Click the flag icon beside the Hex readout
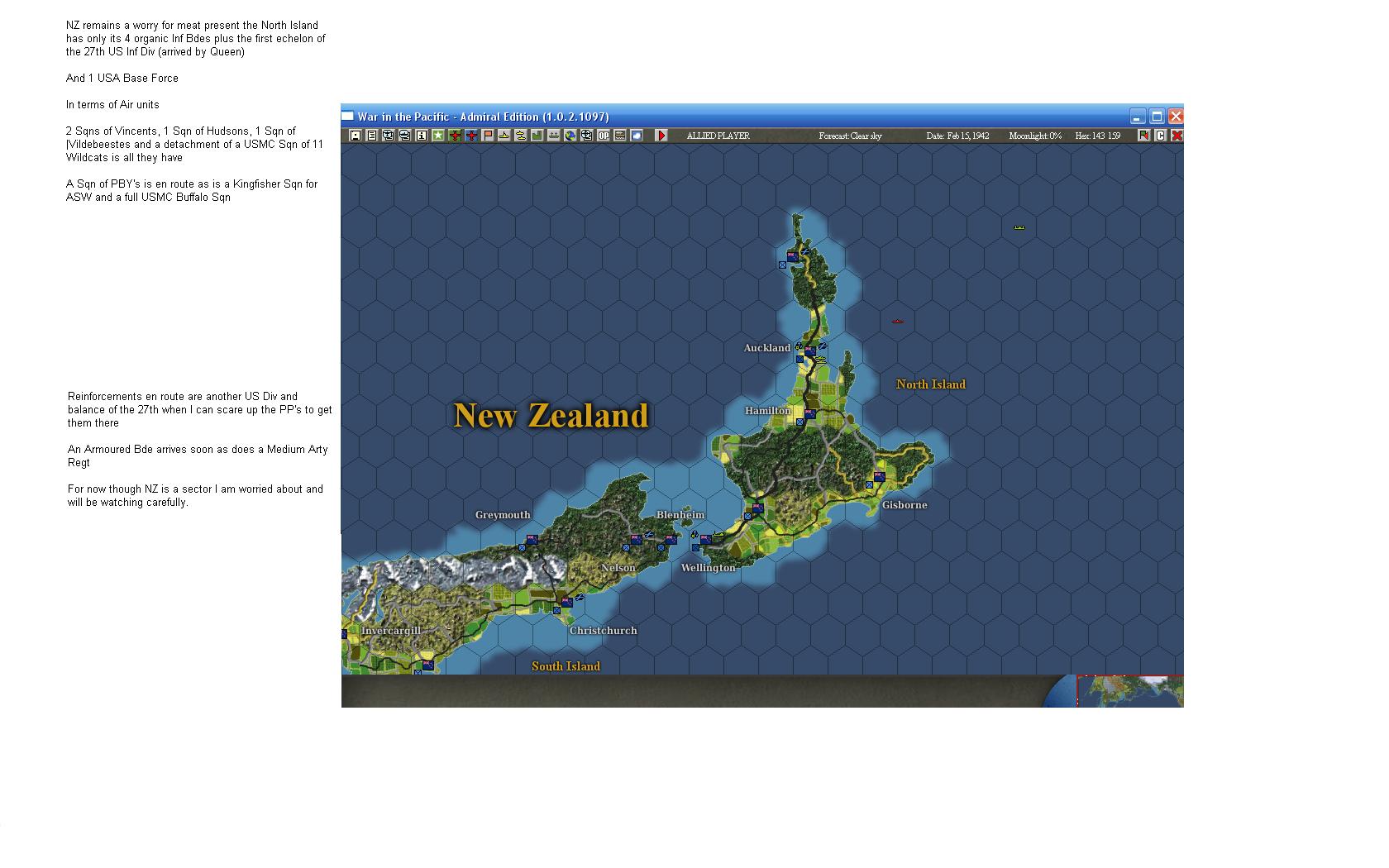1389x868 pixels. tap(1143, 136)
